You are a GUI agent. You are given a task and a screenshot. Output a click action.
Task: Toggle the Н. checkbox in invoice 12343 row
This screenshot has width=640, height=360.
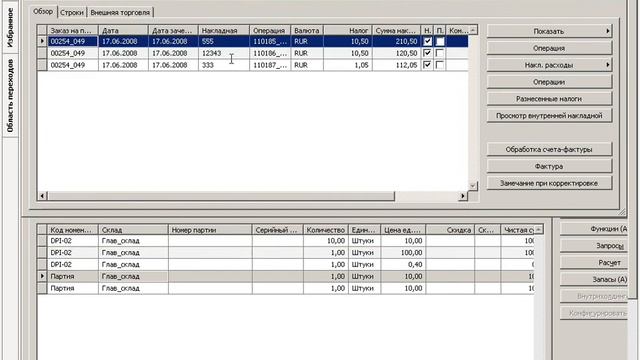pyautogui.click(x=427, y=53)
